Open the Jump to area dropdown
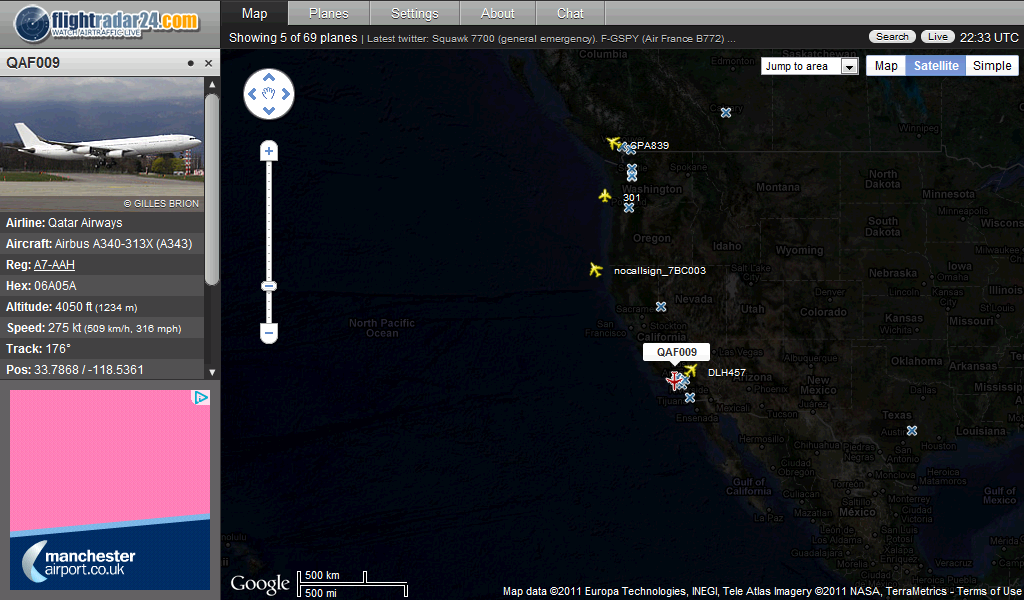 (810, 66)
